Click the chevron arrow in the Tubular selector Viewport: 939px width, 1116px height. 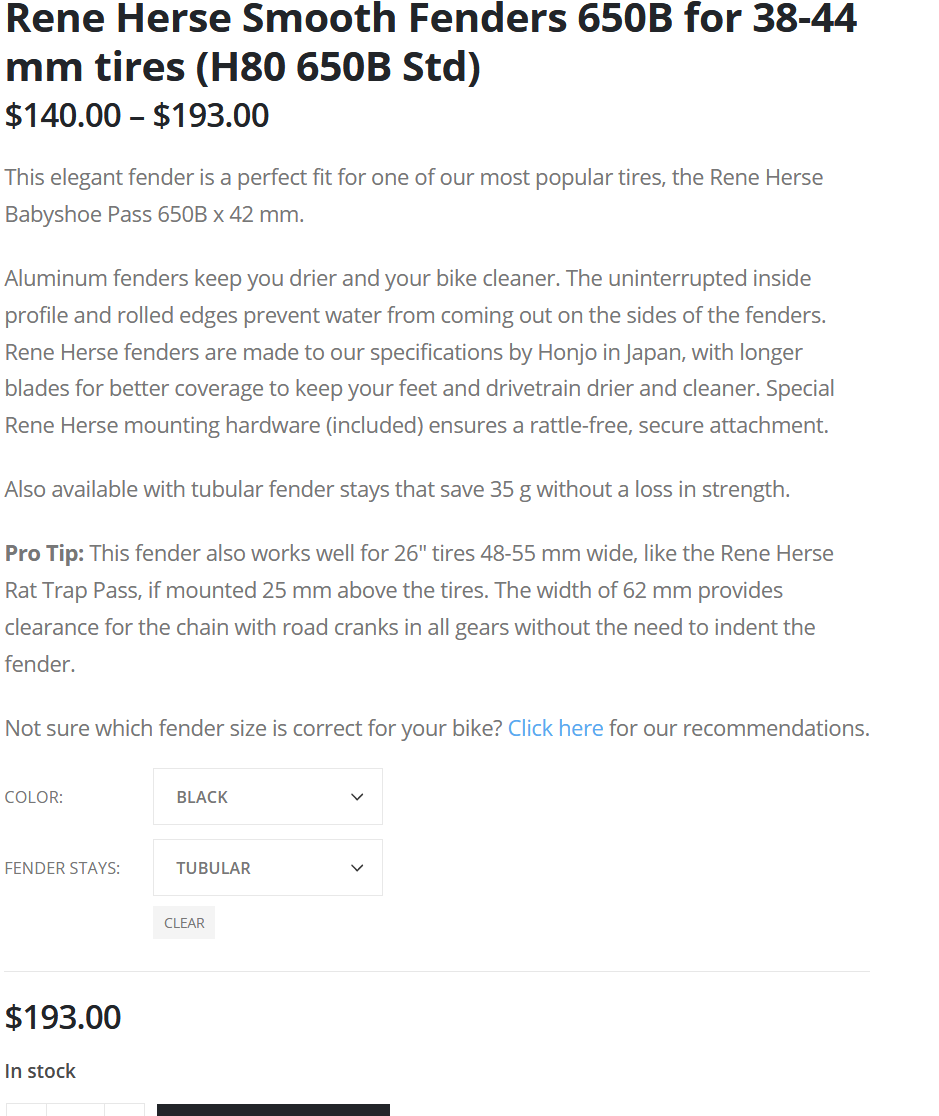[x=357, y=868]
